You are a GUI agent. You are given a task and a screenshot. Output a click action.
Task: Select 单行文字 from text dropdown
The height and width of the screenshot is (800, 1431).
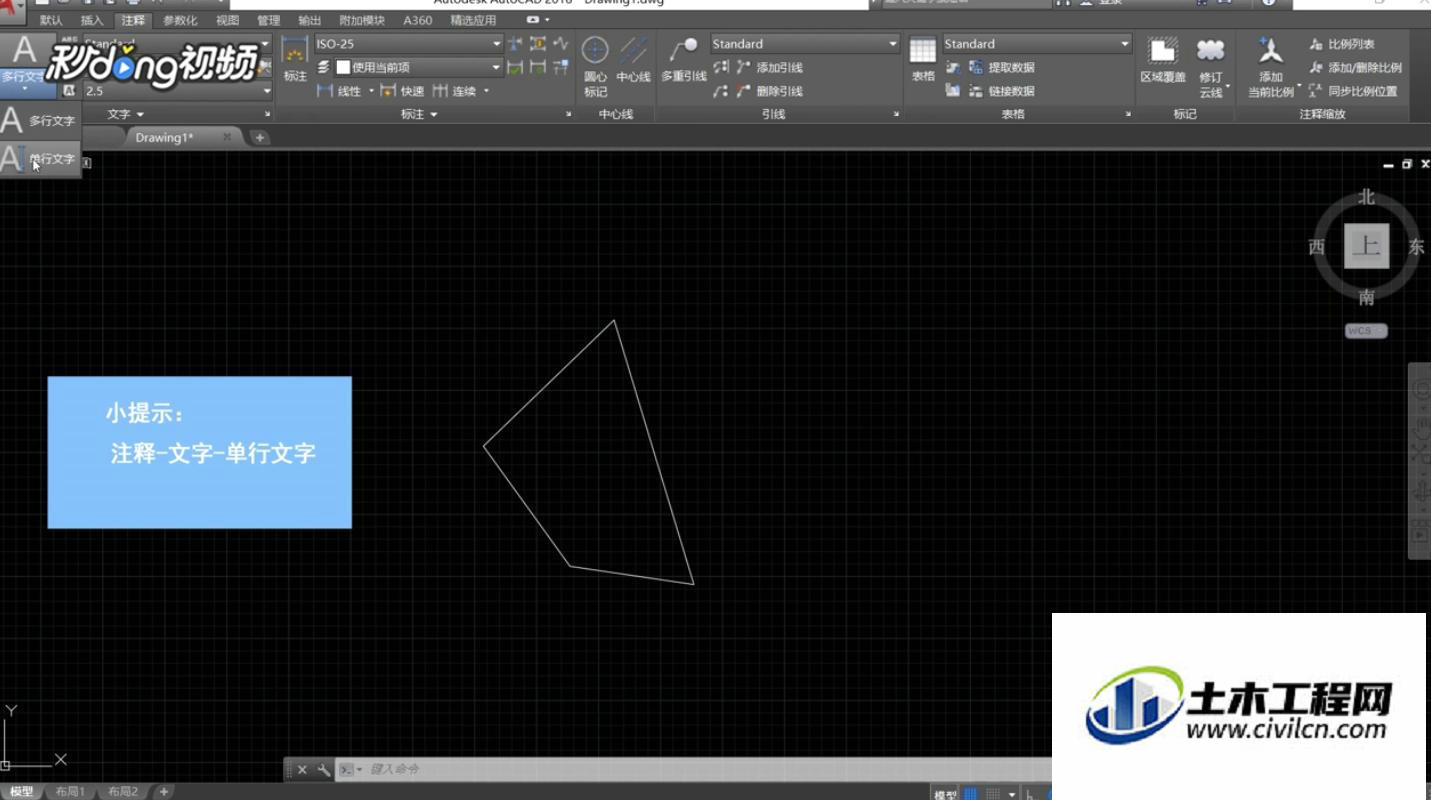pyautogui.click(x=40, y=158)
